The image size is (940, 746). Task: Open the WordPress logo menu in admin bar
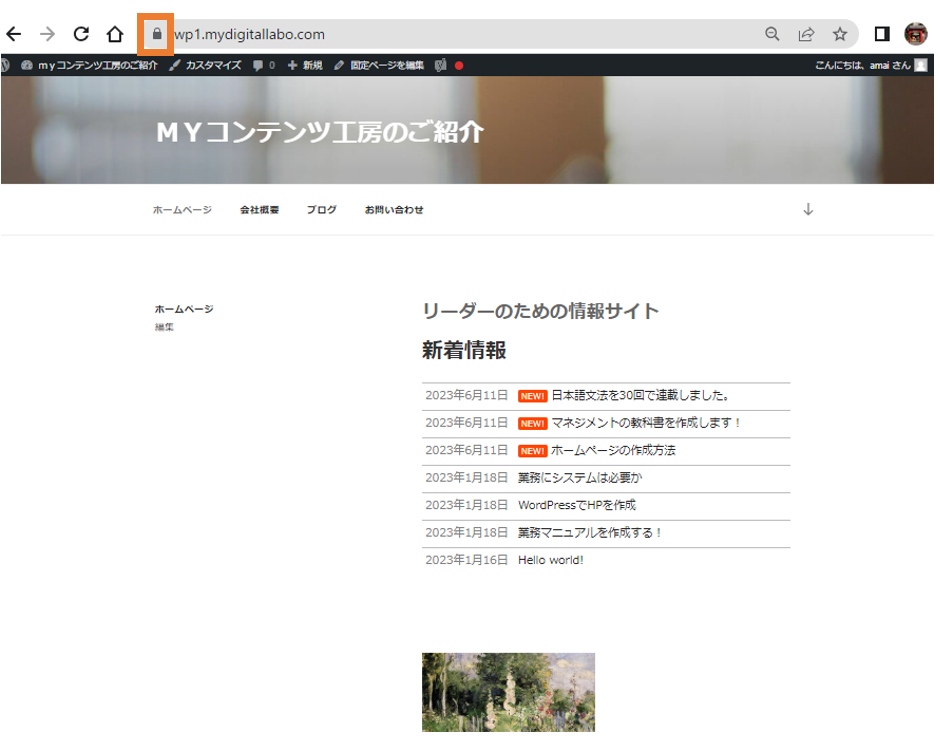point(6,65)
